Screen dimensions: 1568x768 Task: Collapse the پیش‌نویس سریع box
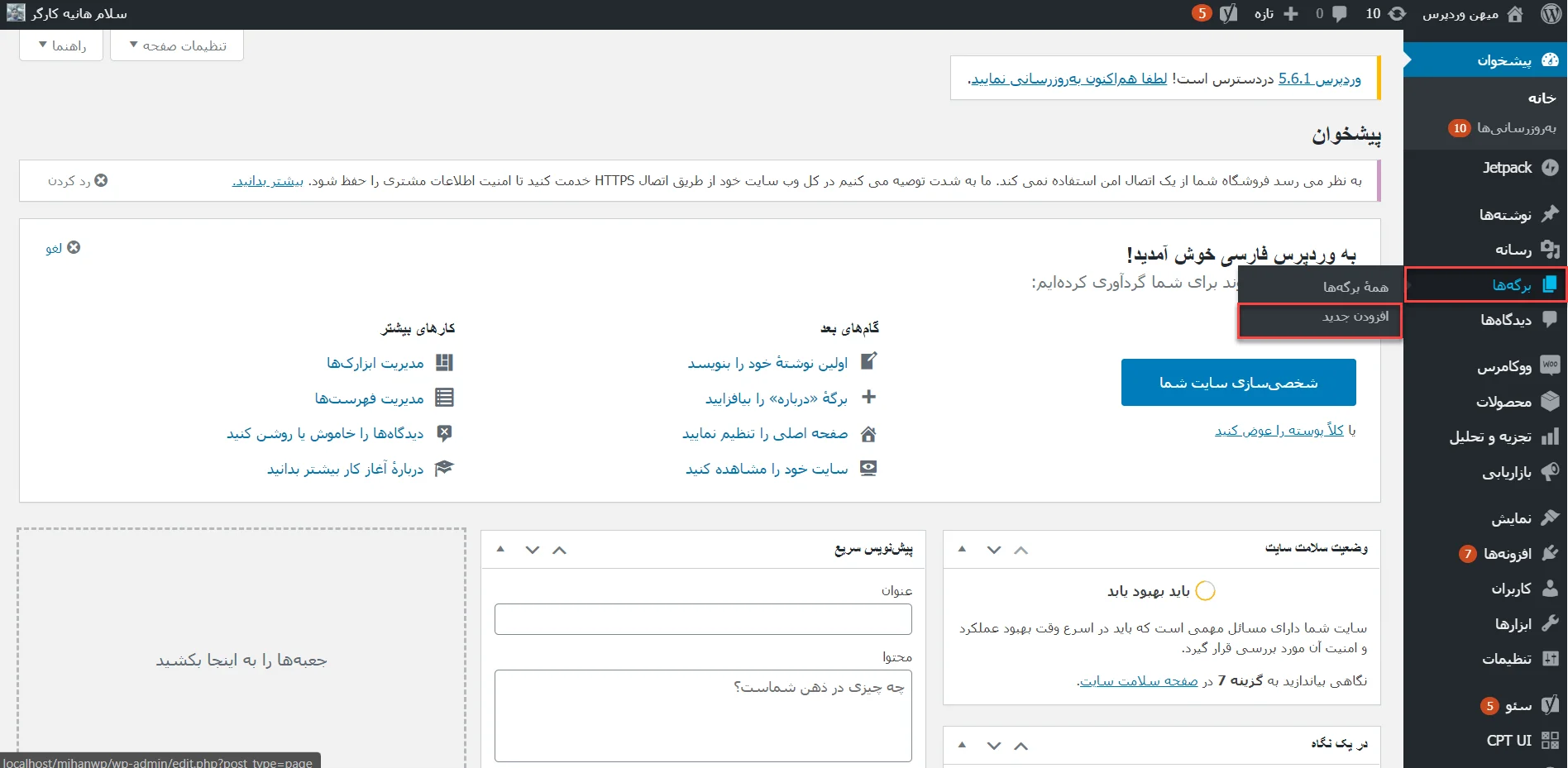point(500,549)
